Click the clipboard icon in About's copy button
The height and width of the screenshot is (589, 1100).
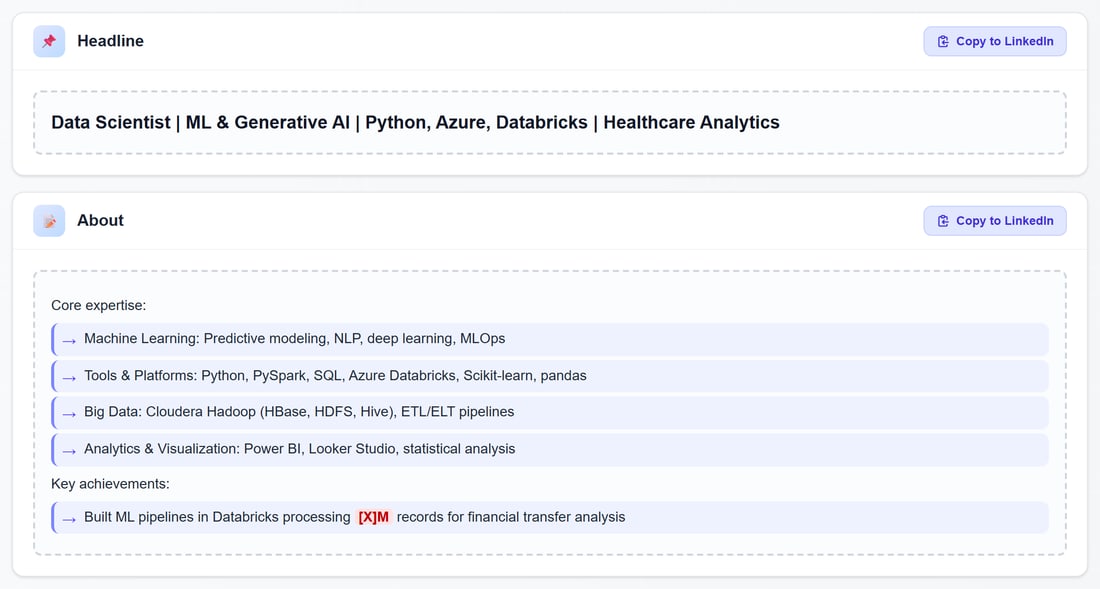pyautogui.click(x=943, y=221)
